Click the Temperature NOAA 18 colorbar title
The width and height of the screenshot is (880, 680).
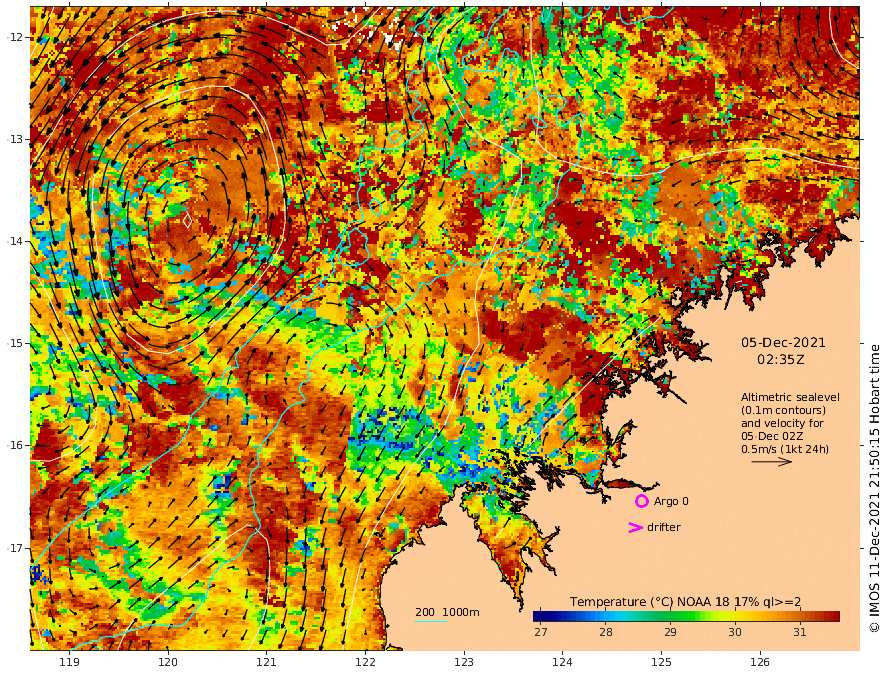(x=685, y=602)
